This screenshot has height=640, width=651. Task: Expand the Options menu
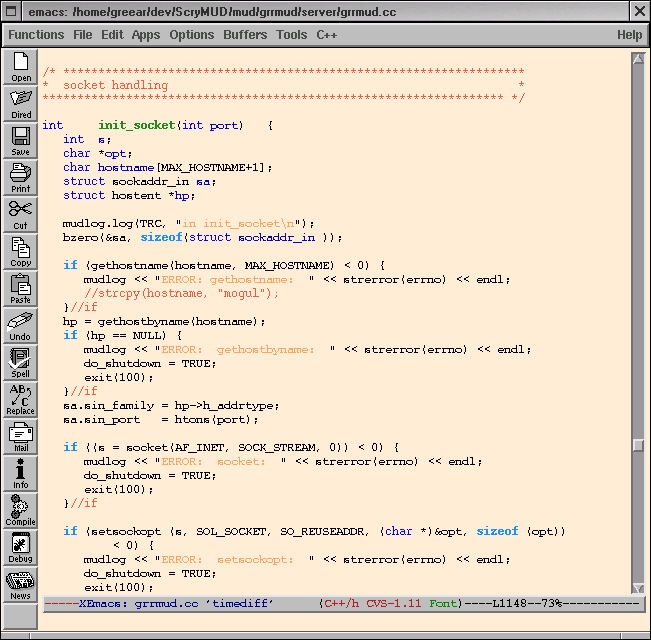click(x=192, y=35)
